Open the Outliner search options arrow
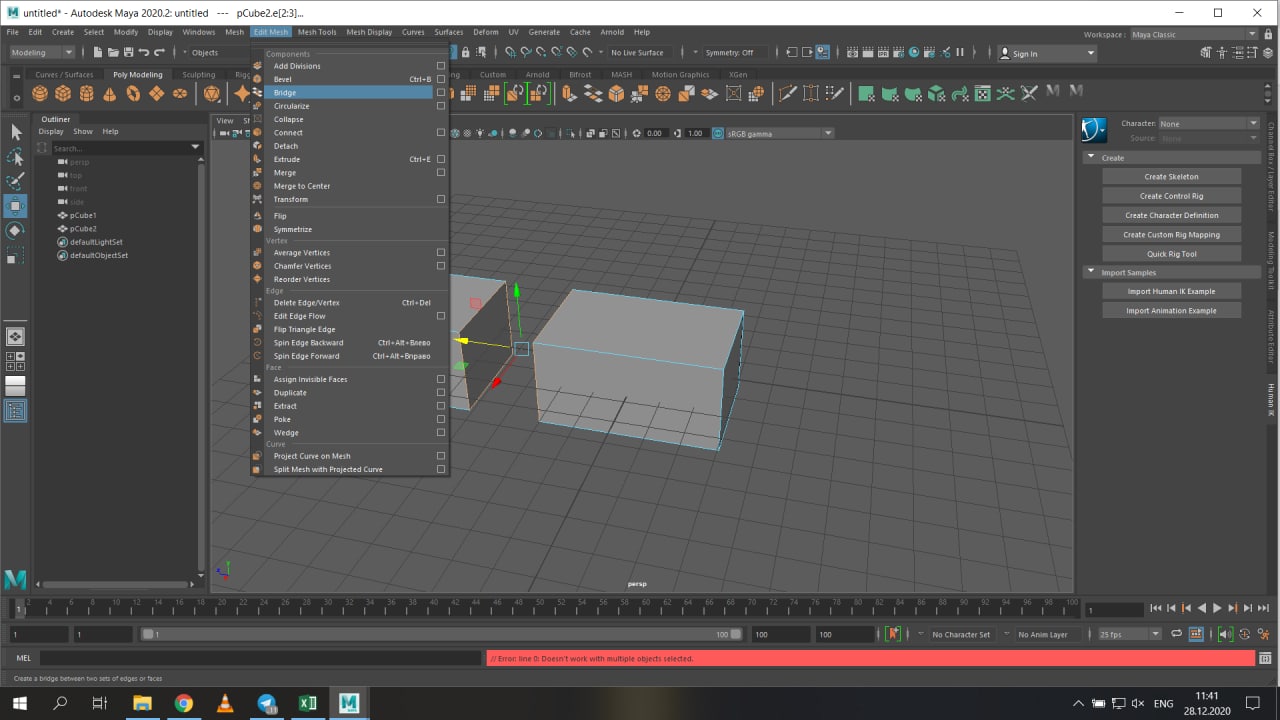 coord(195,148)
